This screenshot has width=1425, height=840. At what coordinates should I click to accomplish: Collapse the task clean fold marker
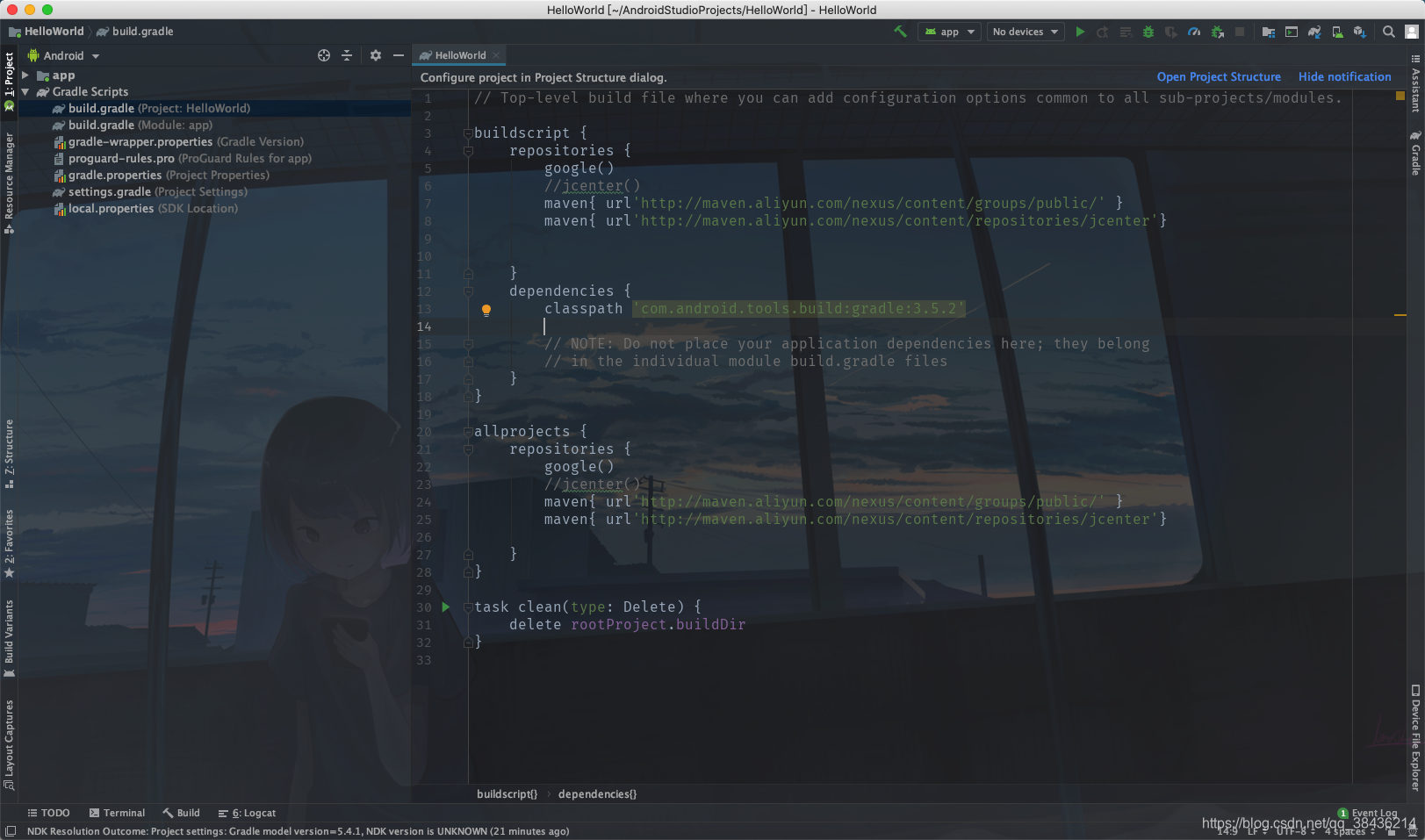coord(468,607)
